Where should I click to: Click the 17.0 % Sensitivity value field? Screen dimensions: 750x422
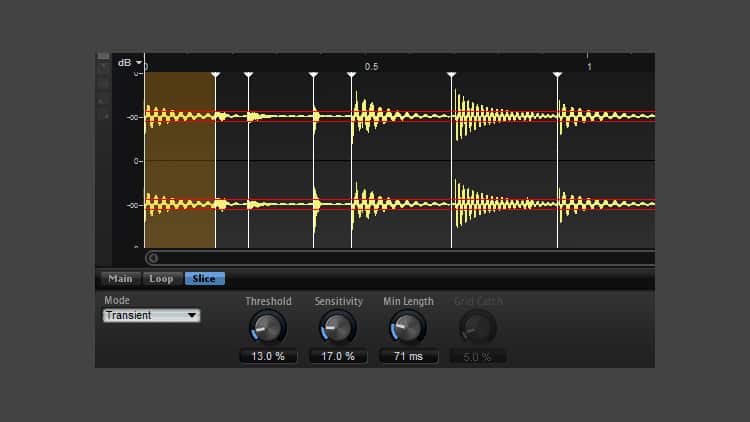[x=338, y=356]
